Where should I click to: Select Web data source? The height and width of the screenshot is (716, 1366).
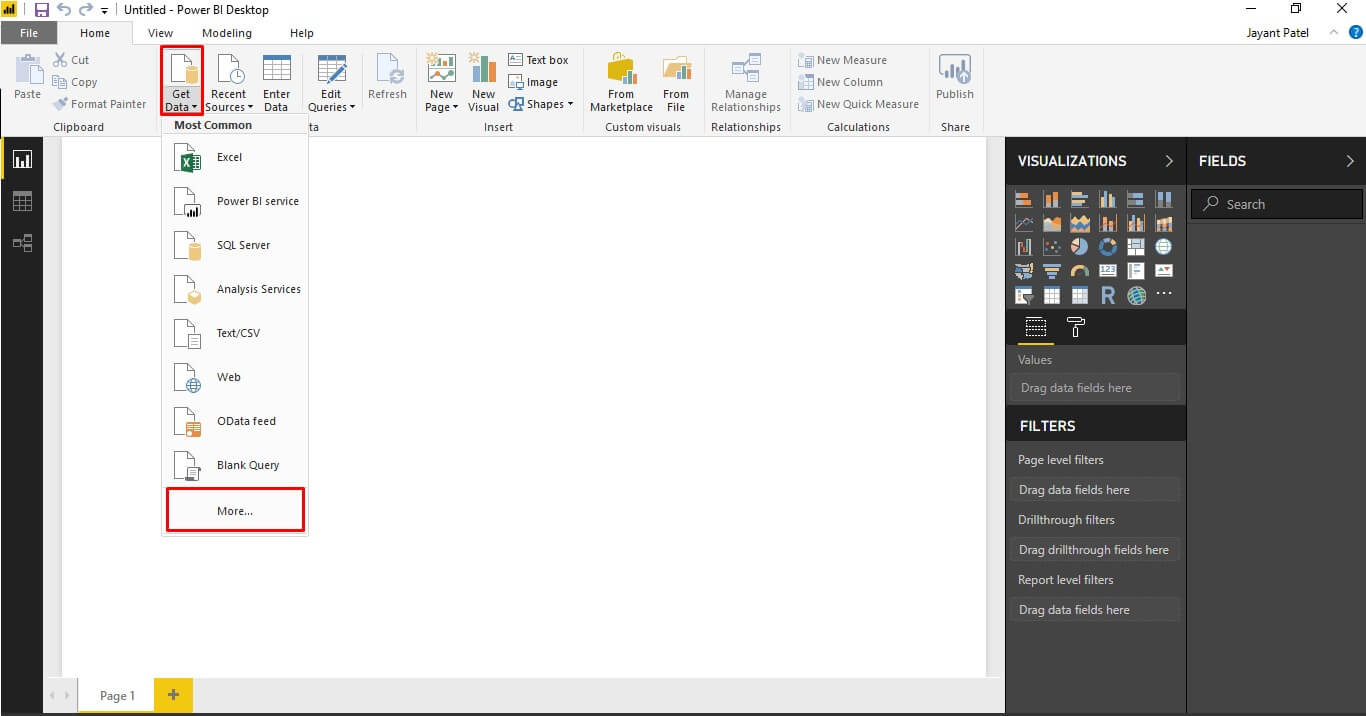(x=235, y=377)
